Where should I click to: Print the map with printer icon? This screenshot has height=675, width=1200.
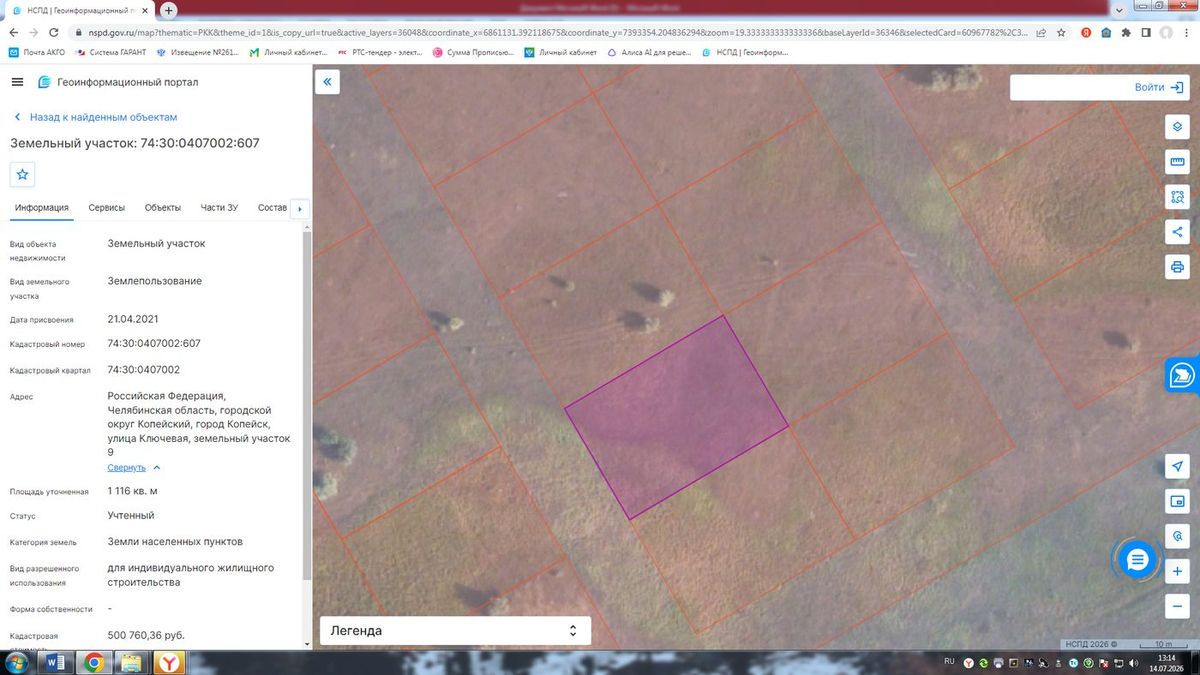click(1177, 267)
